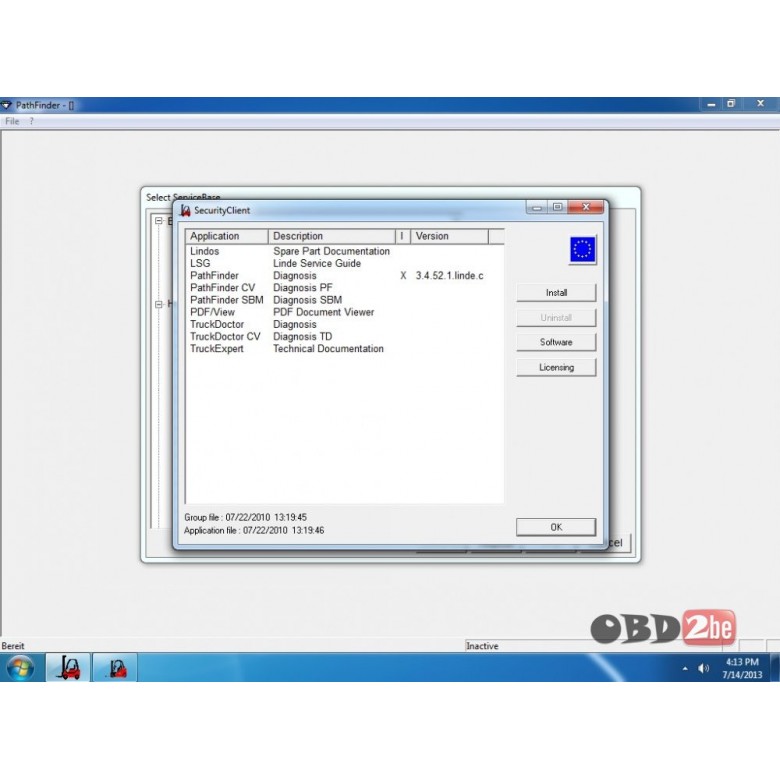Click the PathFinder title bar icon
This screenshot has width=780, height=780.
[6, 105]
